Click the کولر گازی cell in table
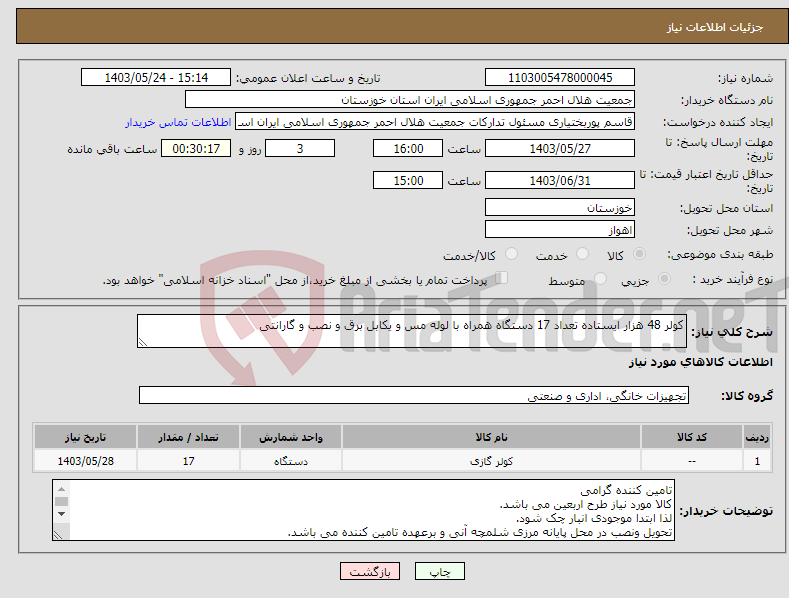 pos(491,461)
